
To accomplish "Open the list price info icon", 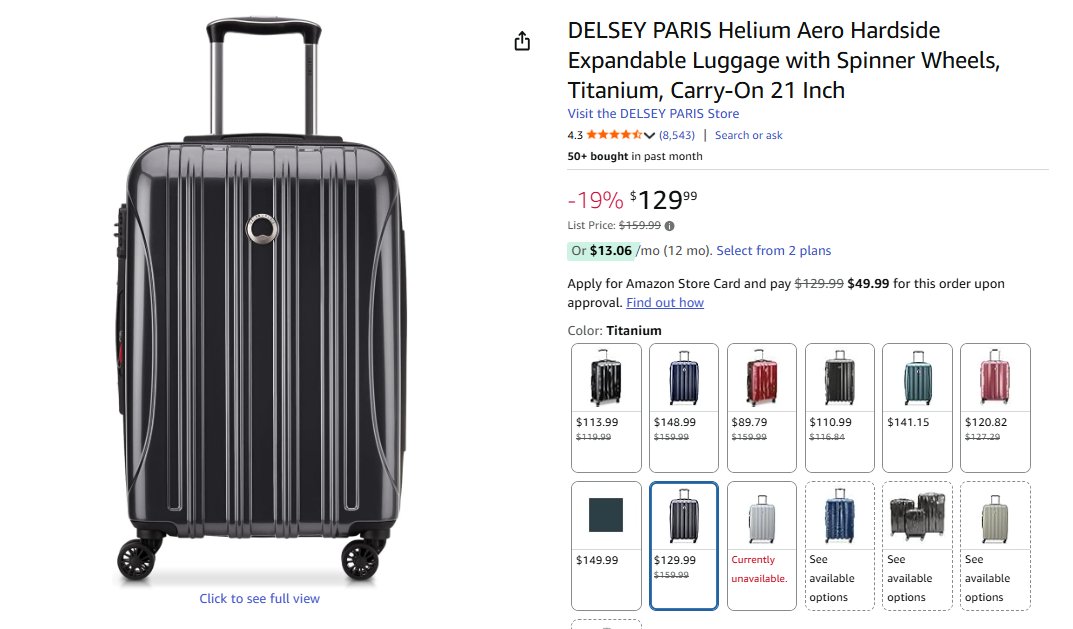I will 669,226.
